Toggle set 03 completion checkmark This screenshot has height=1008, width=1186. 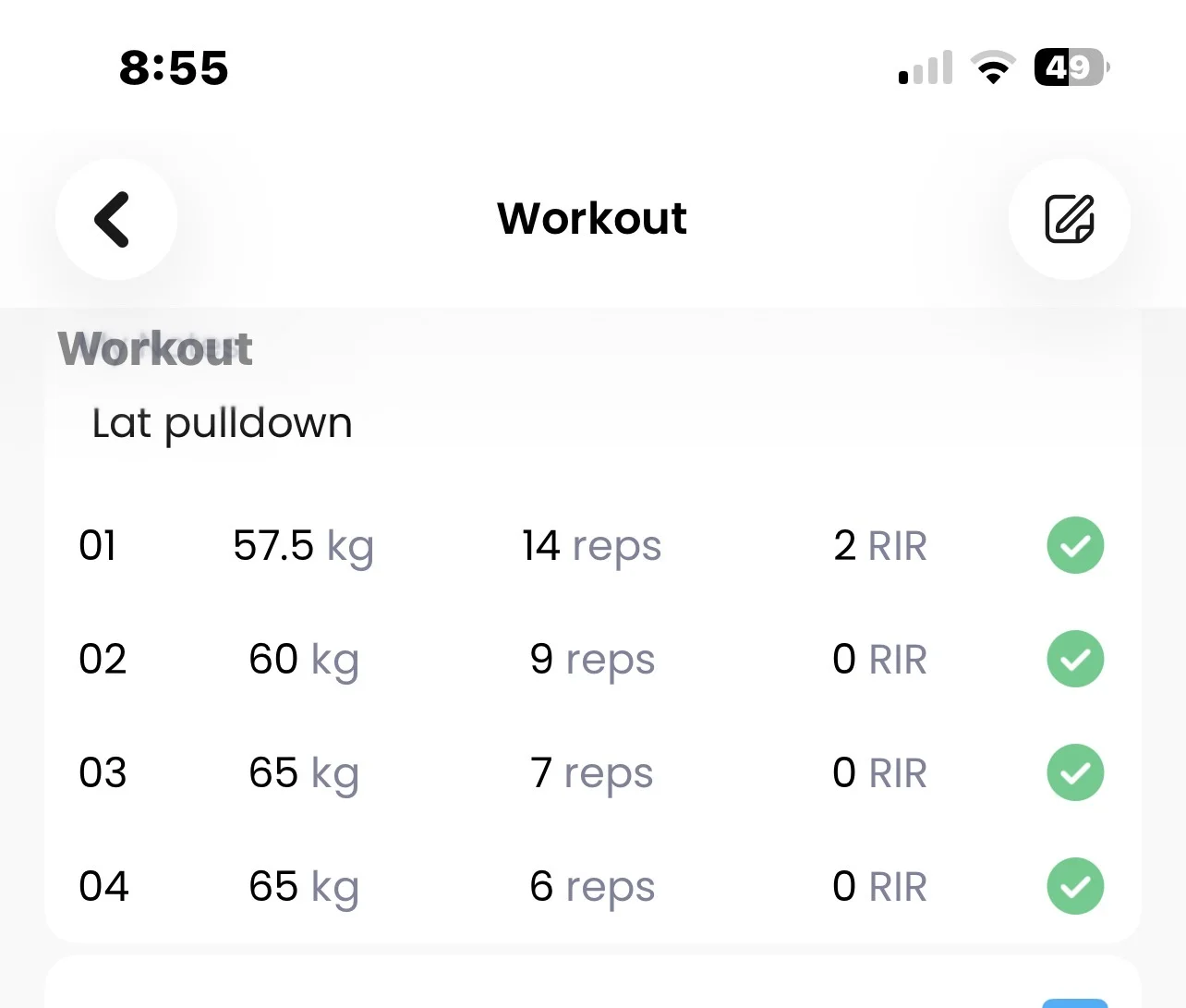[1075, 773]
